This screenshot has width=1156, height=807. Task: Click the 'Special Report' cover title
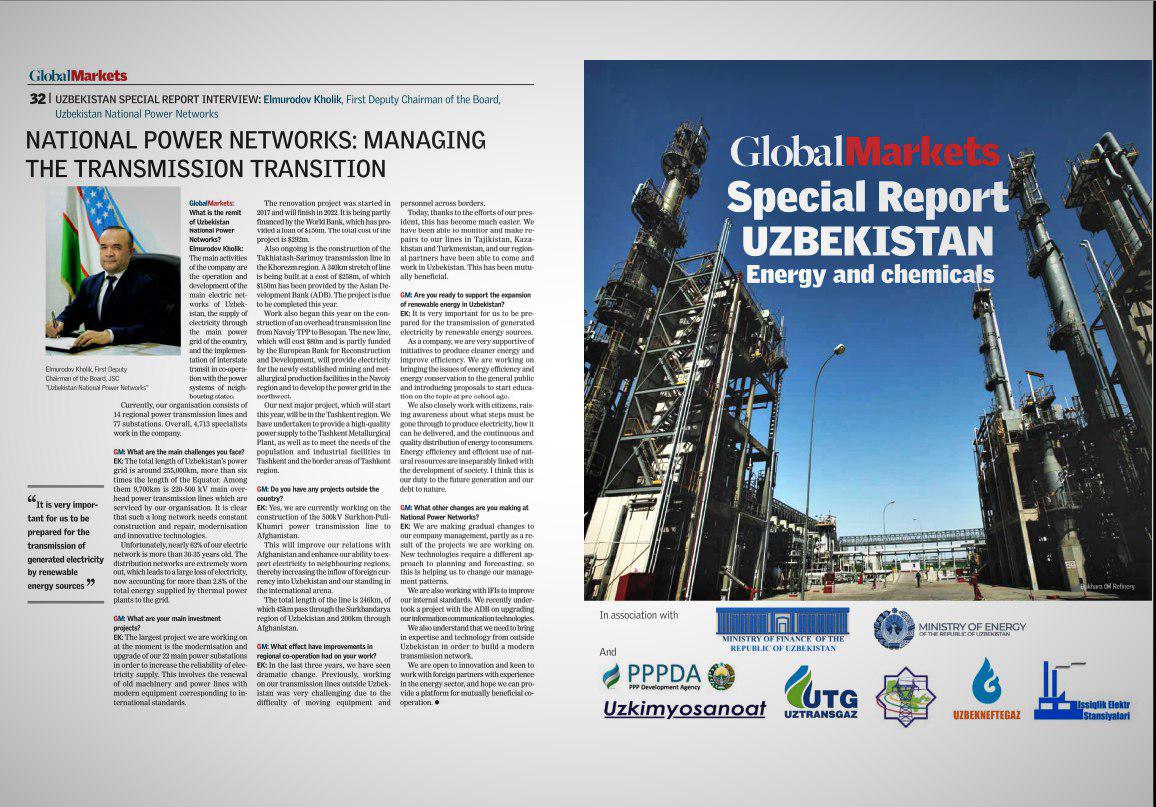868,198
